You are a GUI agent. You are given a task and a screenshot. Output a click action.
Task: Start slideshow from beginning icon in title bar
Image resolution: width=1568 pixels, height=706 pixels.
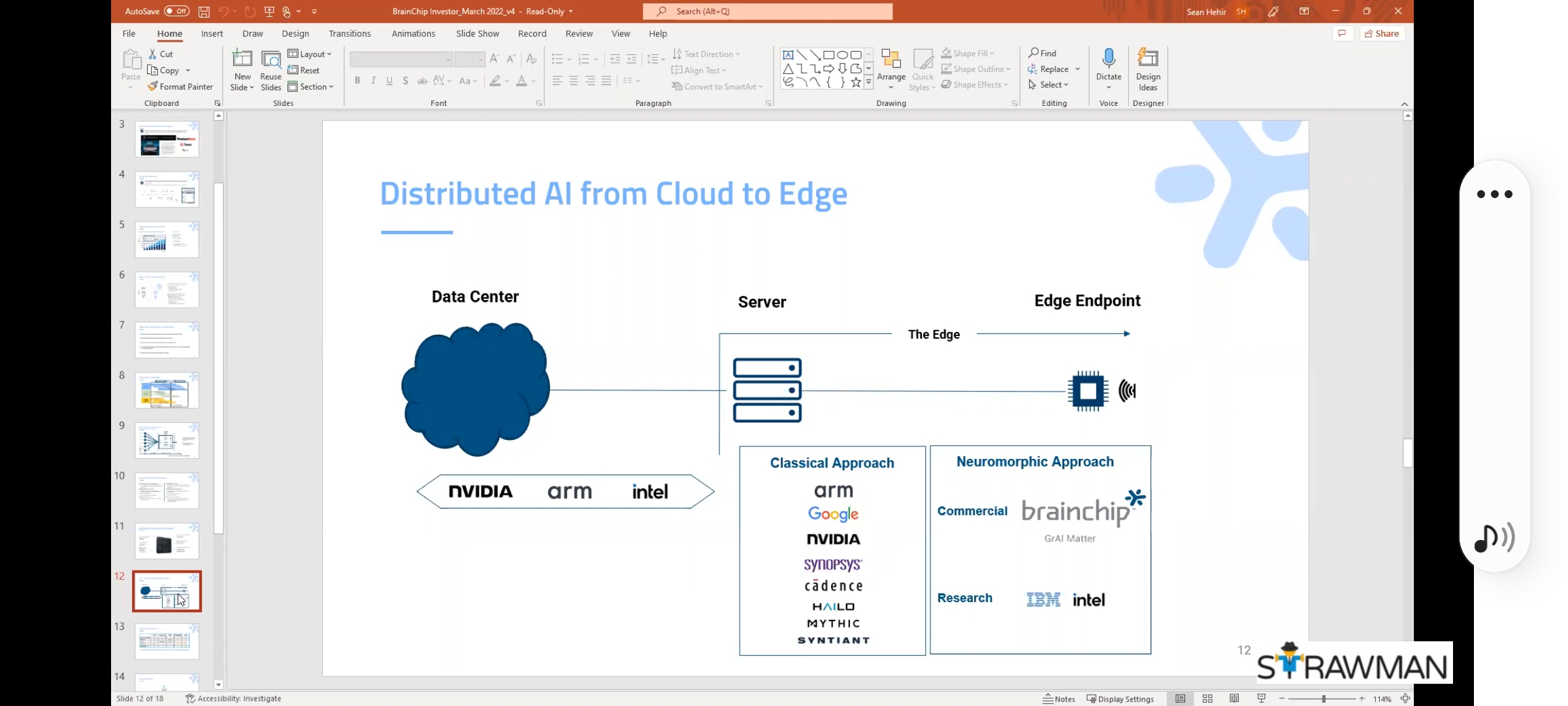(269, 12)
